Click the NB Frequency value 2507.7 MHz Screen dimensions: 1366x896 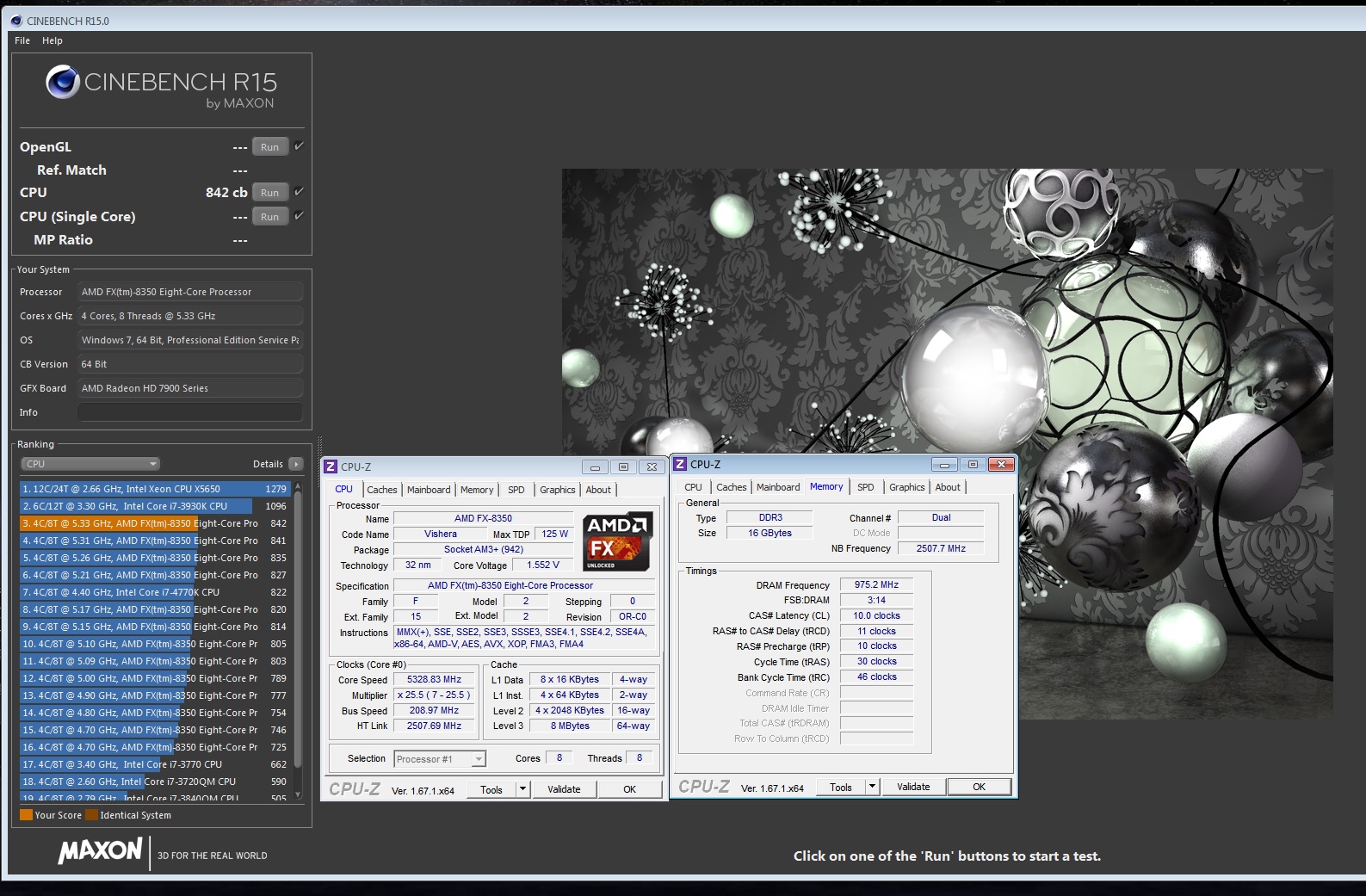(x=941, y=548)
